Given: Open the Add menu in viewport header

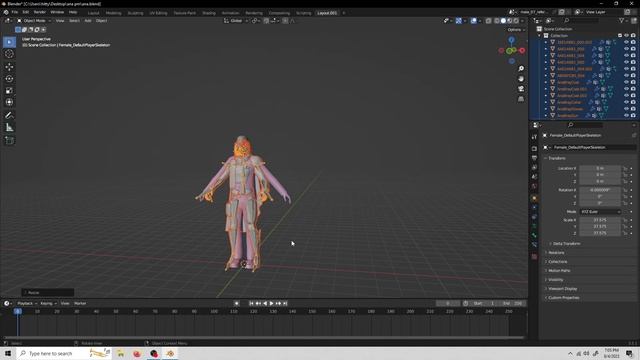Looking at the screenshot, I should [88, 21].
